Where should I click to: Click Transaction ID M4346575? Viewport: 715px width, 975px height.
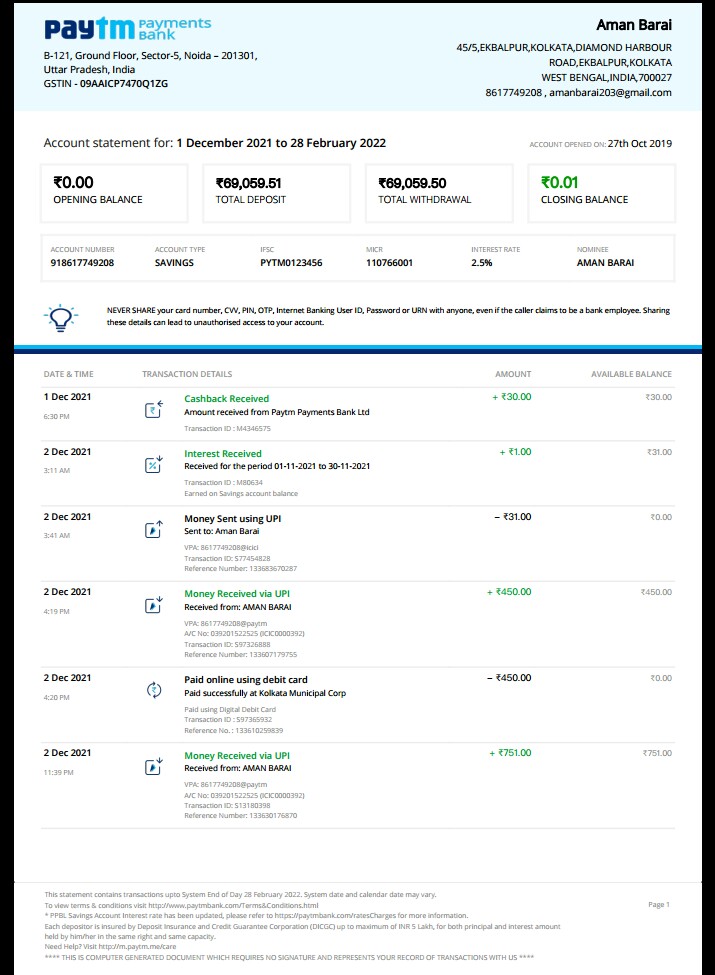tap(227, 428)
